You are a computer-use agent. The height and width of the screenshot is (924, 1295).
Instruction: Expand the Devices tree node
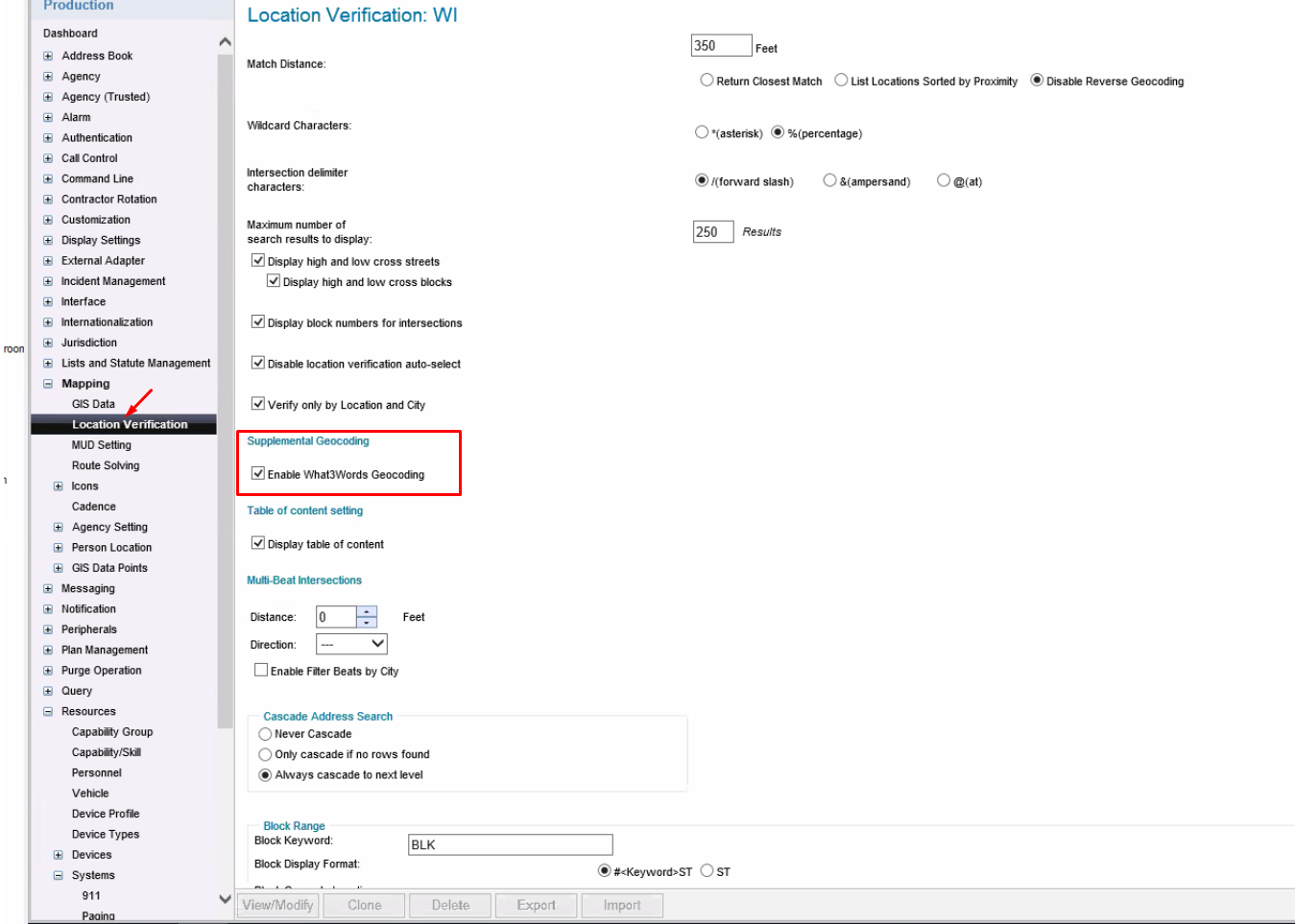coord(58,855)
